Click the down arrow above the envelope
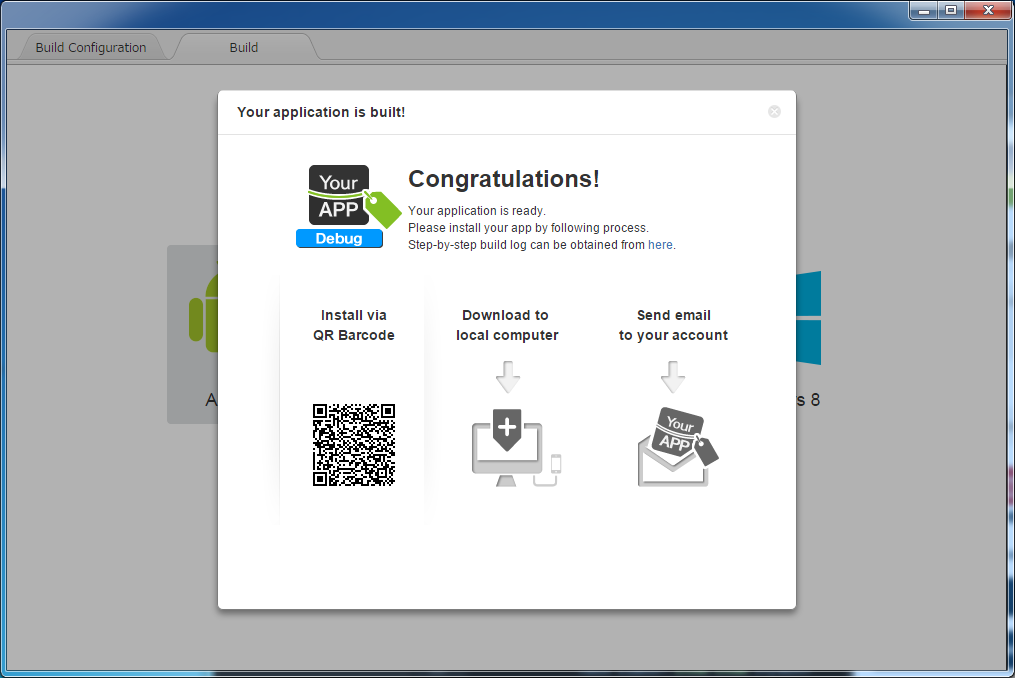 click(x=673, y=378)
